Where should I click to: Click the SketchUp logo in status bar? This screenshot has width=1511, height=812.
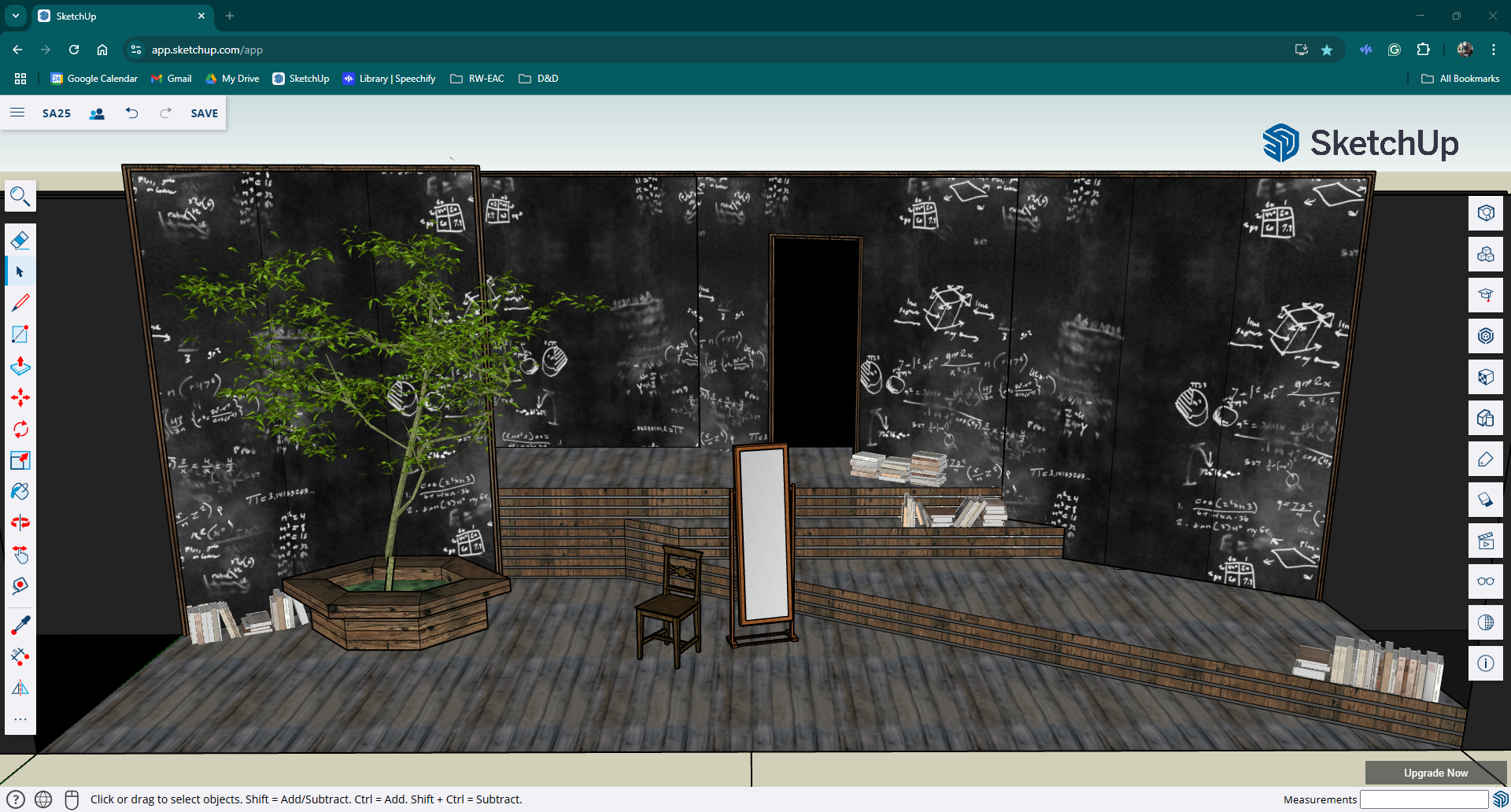click(x=1500, y=799)
